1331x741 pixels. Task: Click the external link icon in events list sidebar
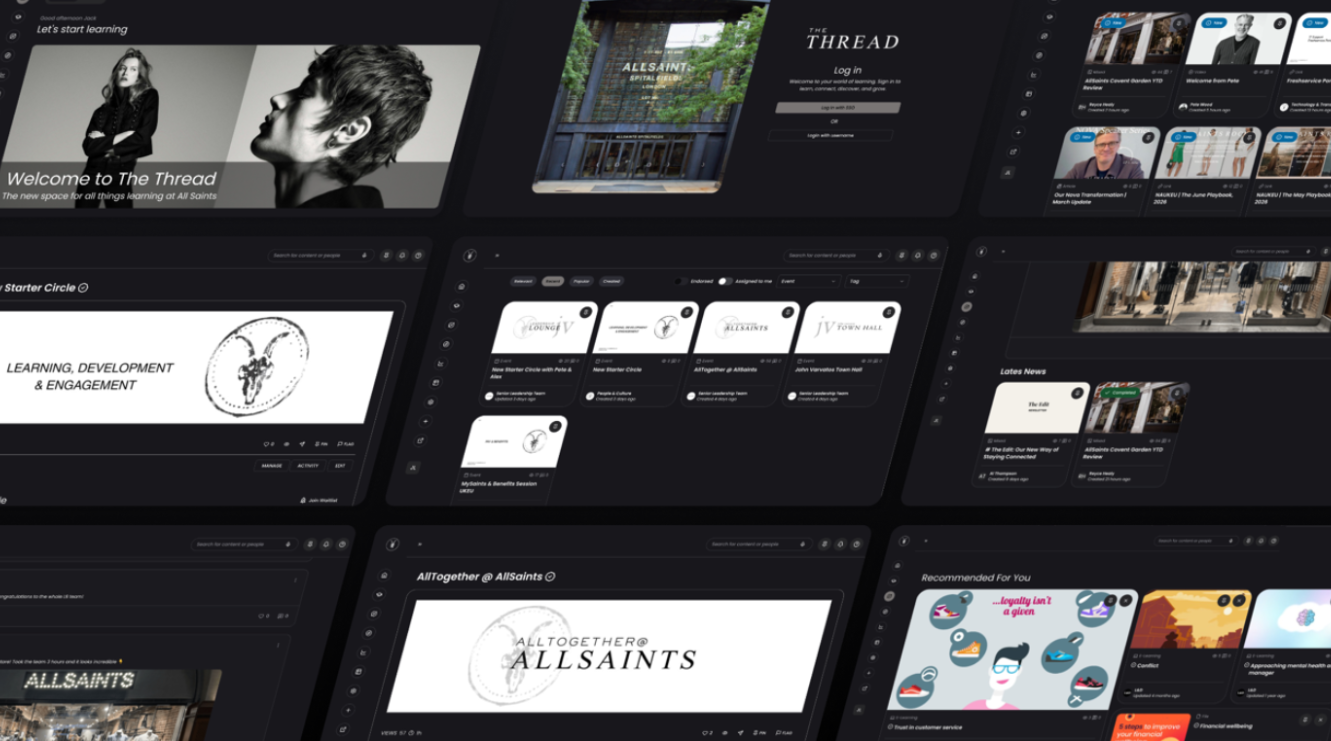420,440
